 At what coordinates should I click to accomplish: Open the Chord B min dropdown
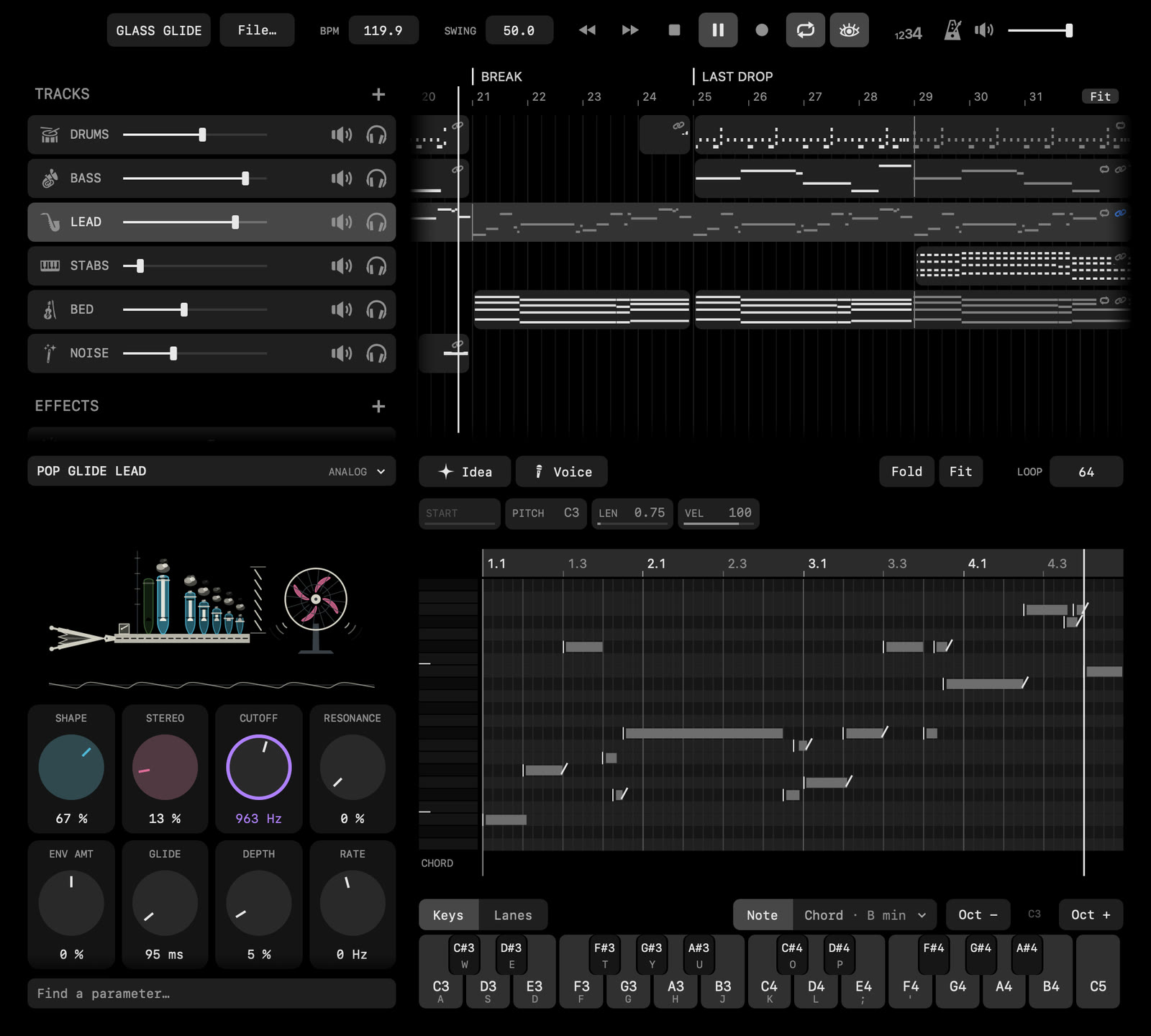(865, 915)
